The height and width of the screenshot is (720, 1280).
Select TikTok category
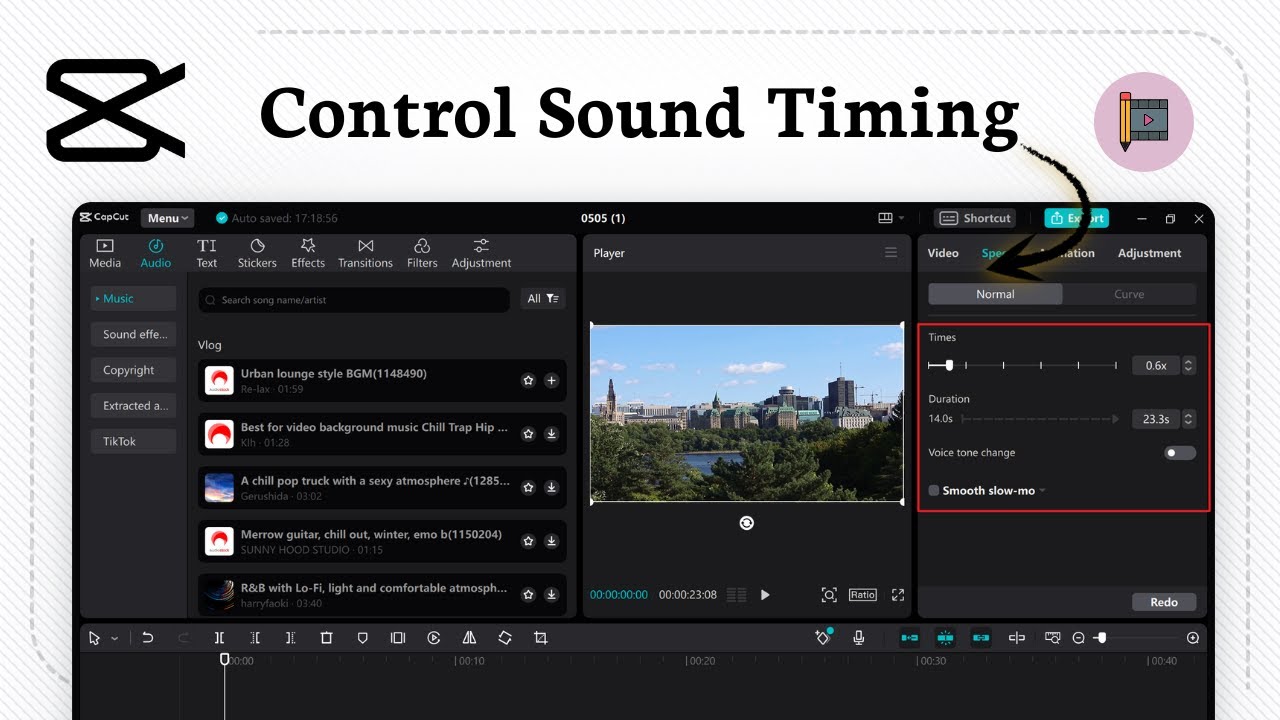[134, 441]
